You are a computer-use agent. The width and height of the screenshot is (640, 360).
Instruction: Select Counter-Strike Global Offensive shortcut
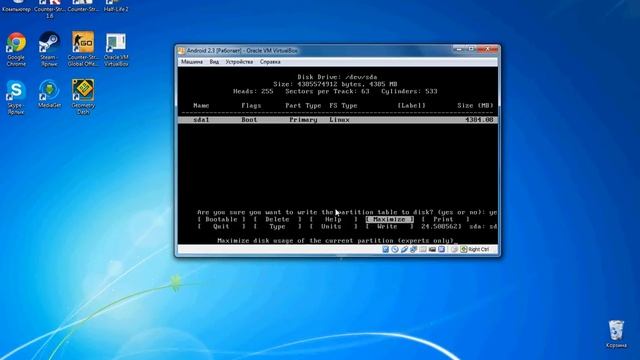click(x=83, y=49)
